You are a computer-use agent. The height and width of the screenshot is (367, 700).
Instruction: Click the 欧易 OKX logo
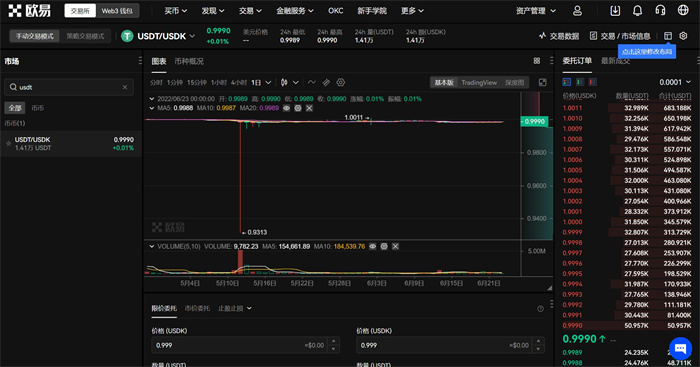(29, 11)
